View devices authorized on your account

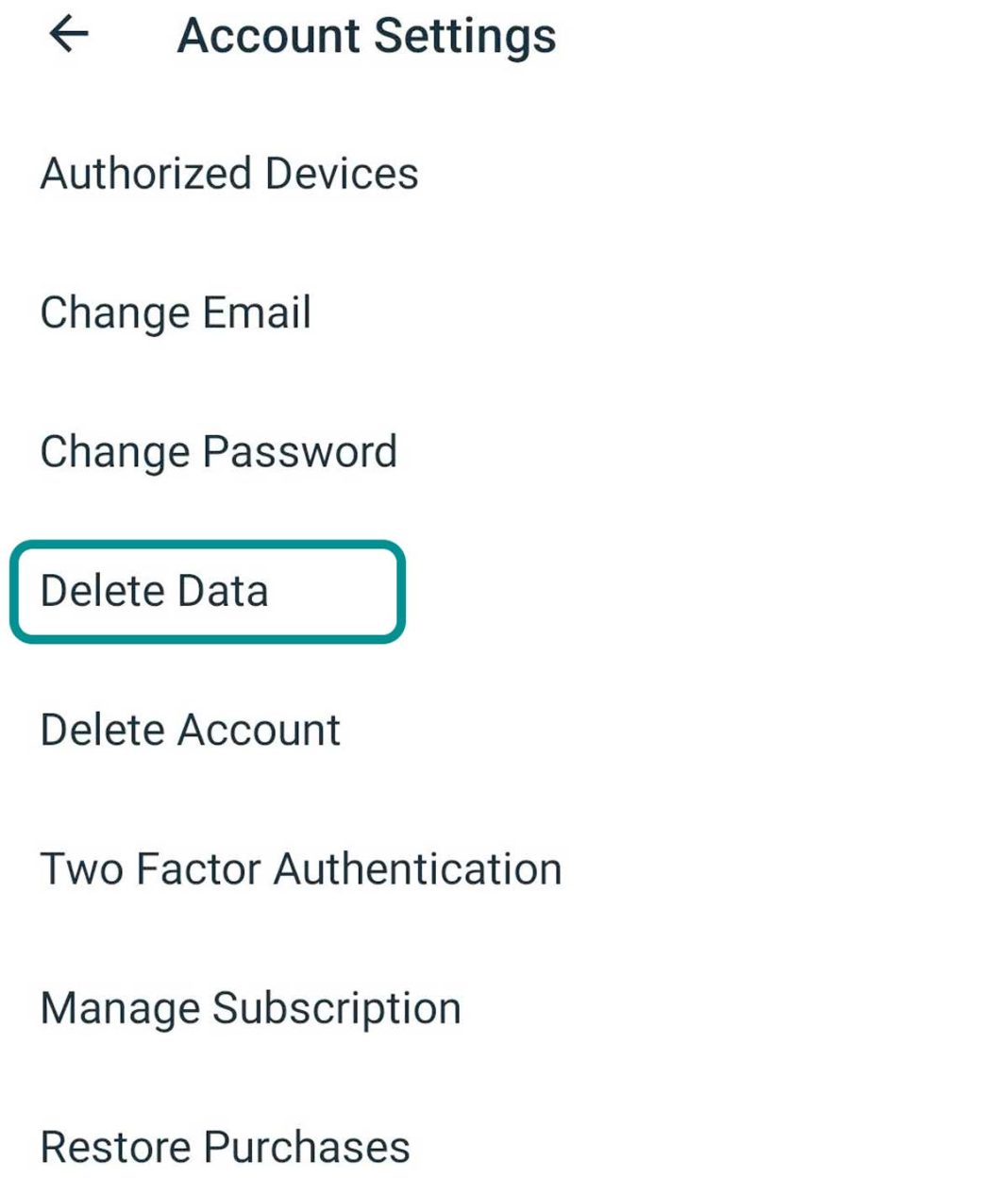[228, 173]
